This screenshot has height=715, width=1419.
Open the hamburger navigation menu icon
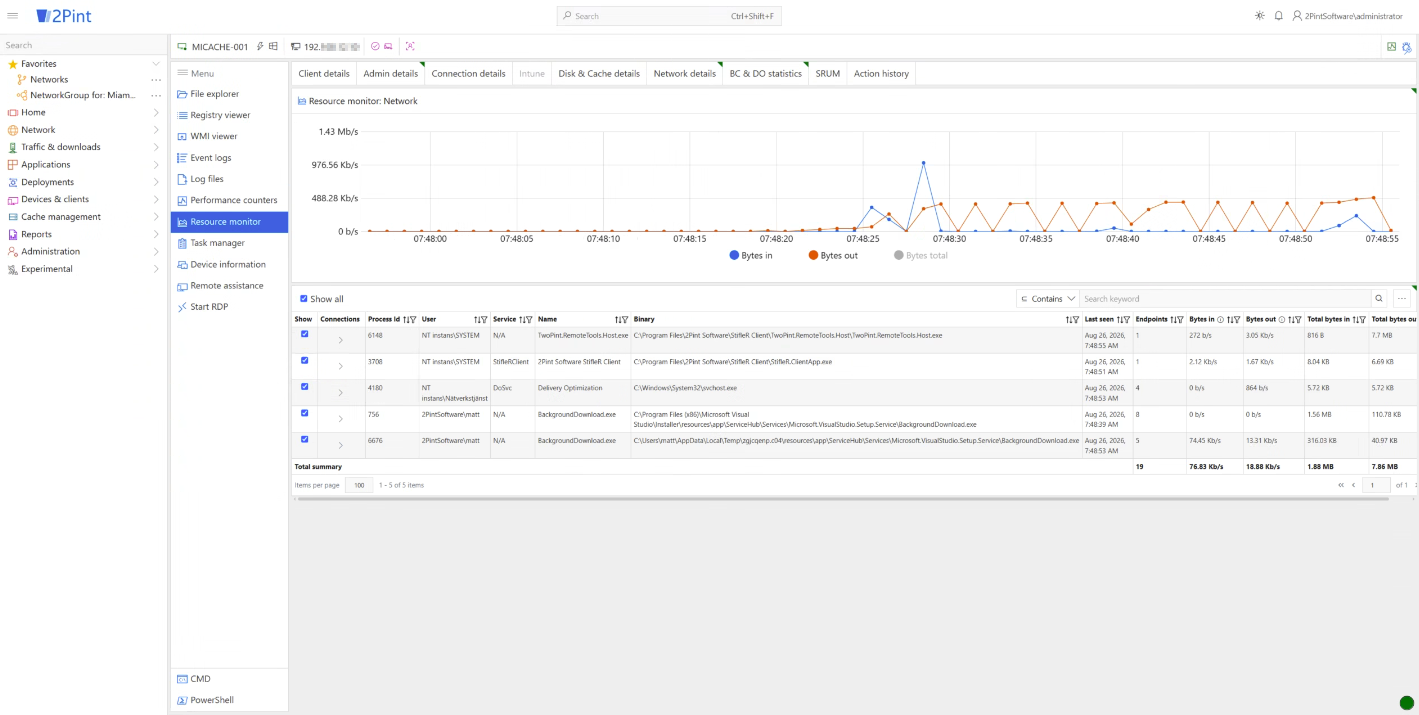tap(12, 15)
